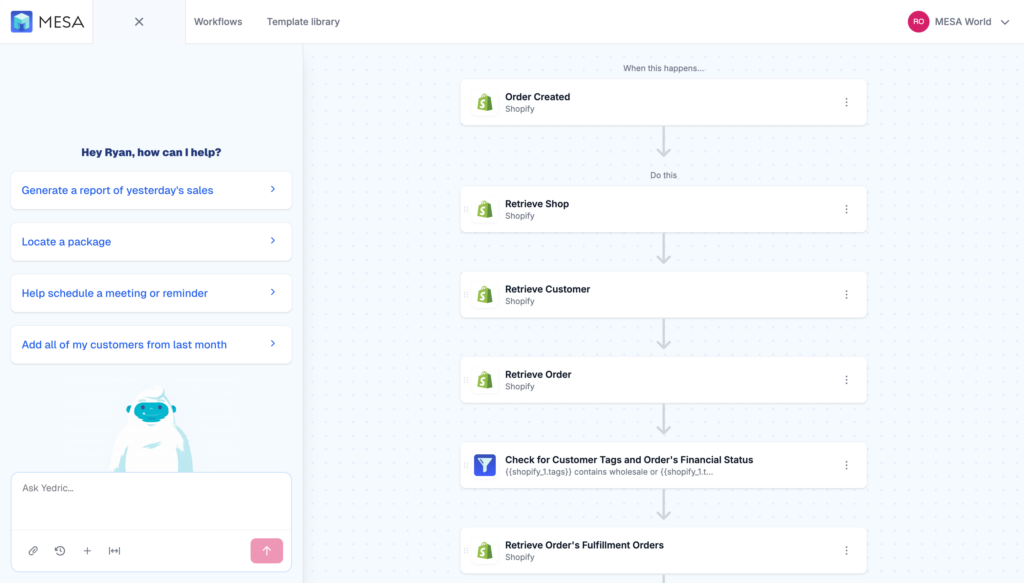Click Shopify icon on Retrieve Customer
Viewport: 1024px width, 583px height.
(x=485, y=295)
